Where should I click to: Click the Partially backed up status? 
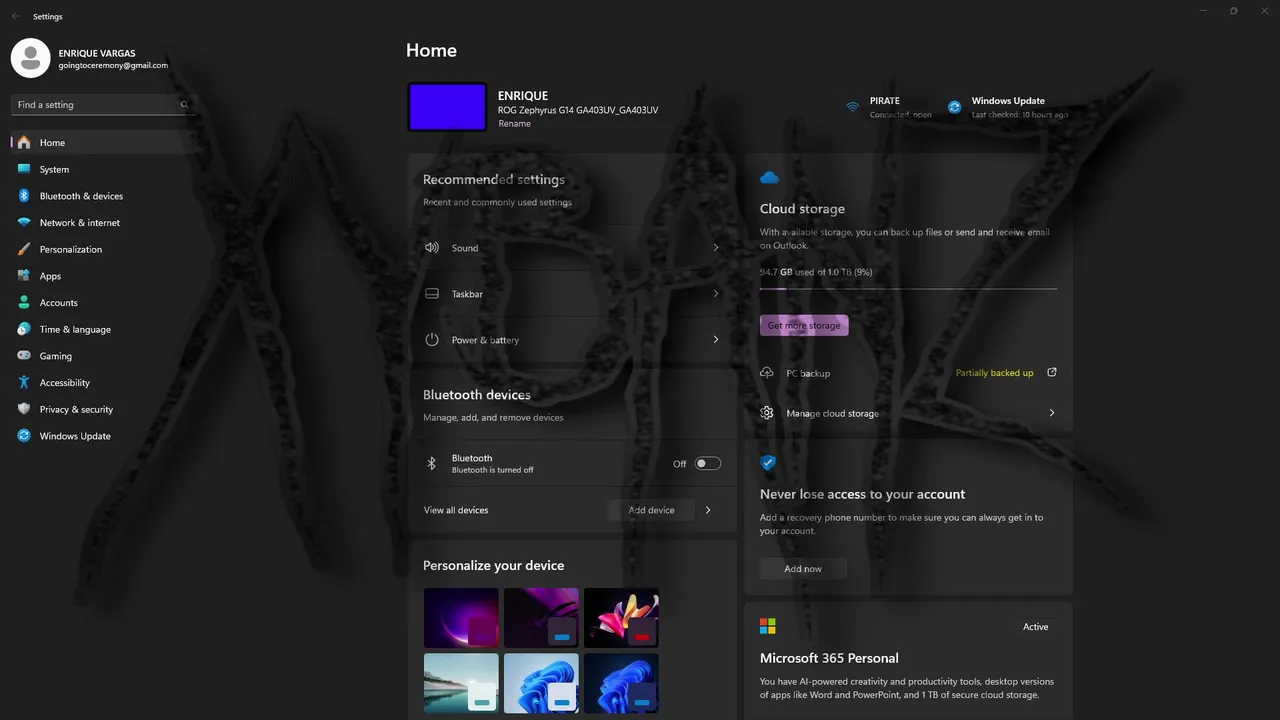click(994, 373)
